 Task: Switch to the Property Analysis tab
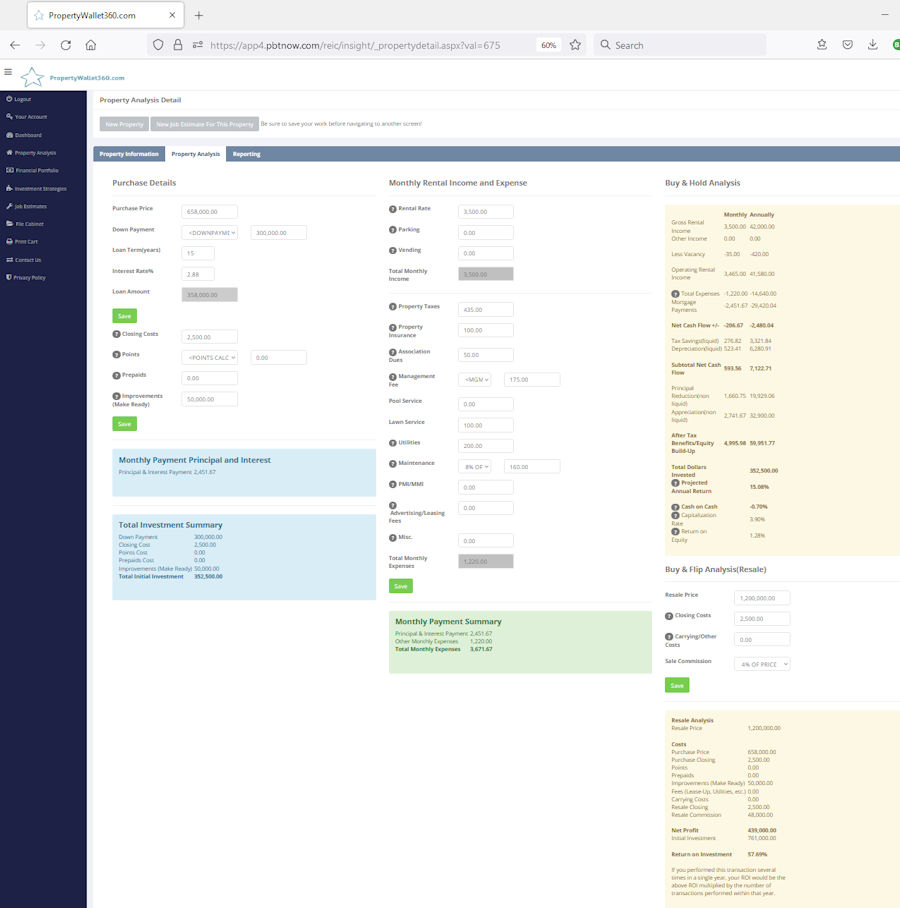click(x=196, y=154)
